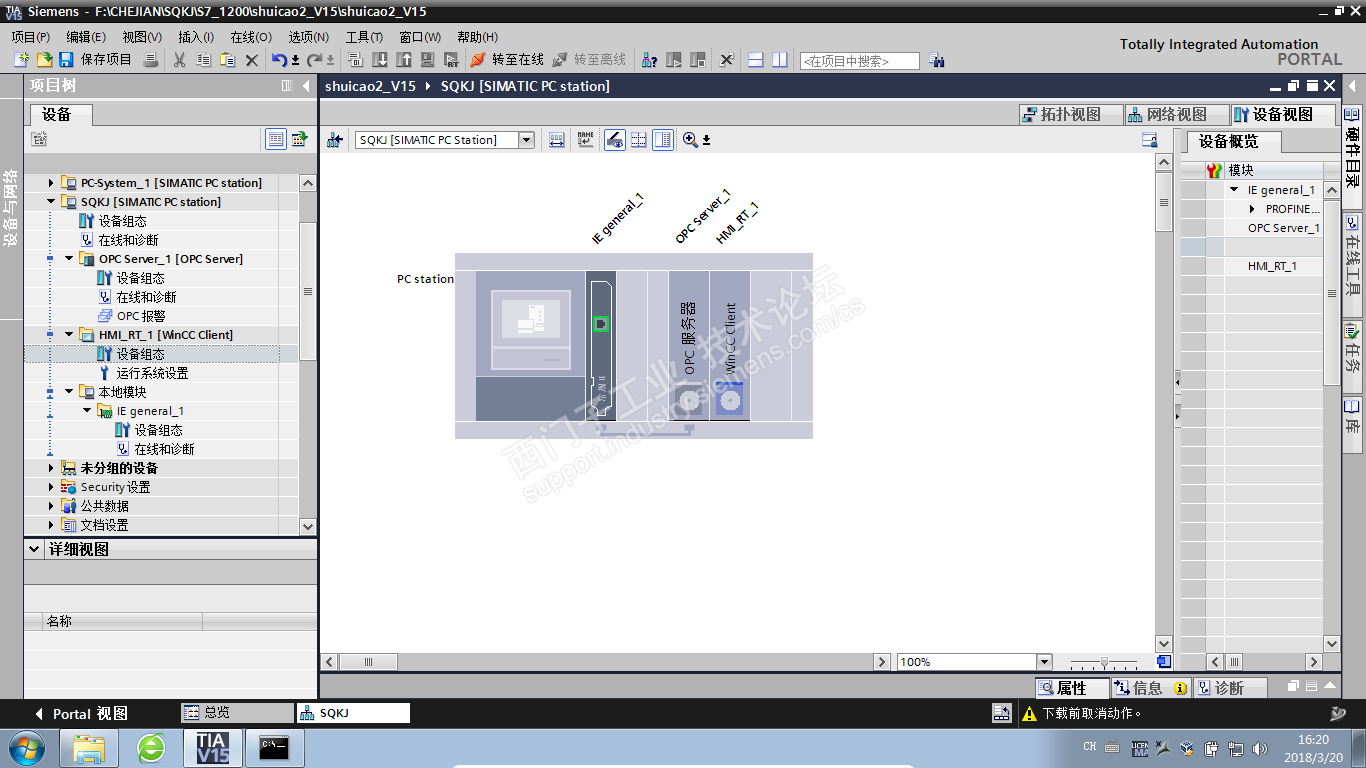
Task: Open the 信息 info tab
Action: [1150, 688]
